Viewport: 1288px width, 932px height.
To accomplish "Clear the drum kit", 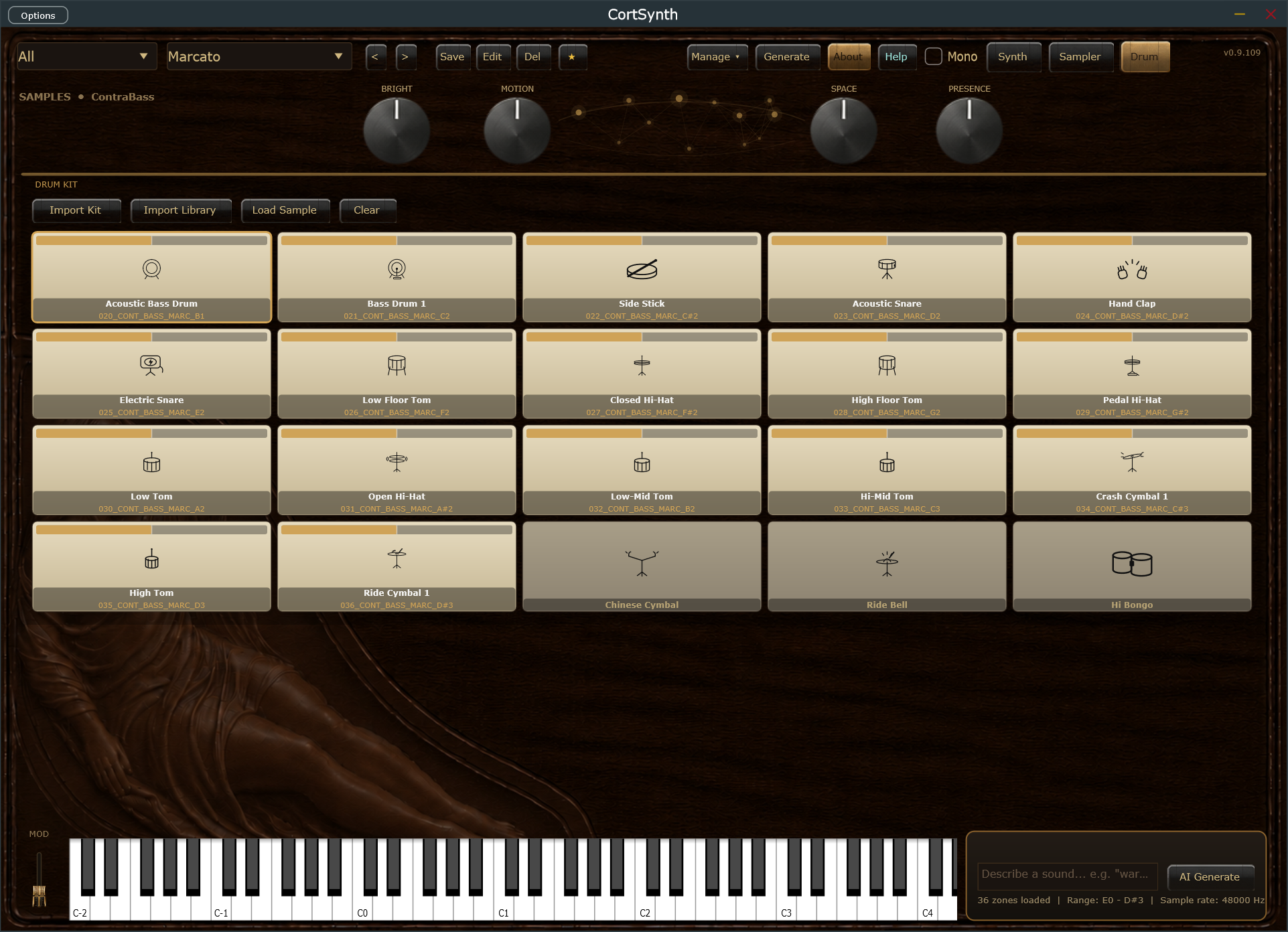I will [x=366, y=210].
